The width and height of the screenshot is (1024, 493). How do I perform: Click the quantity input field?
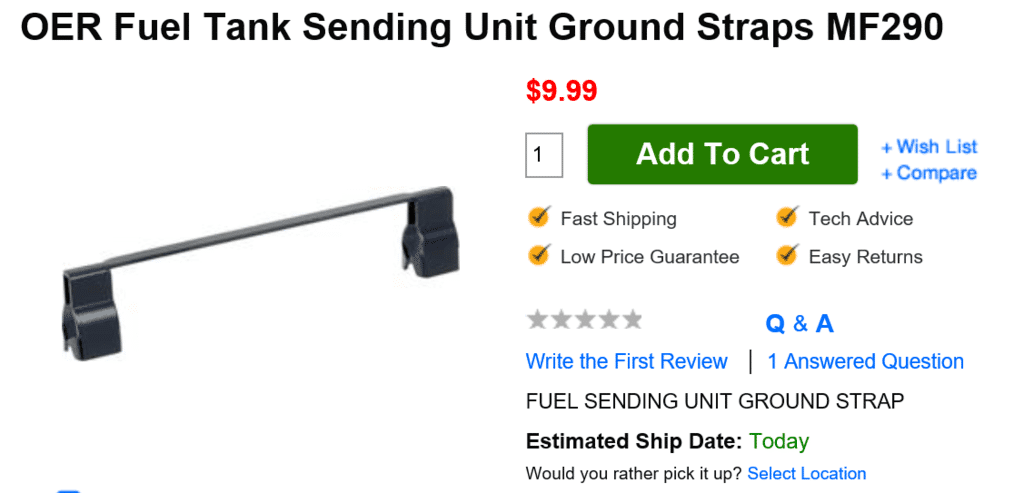pyautogui.click(x=544, y=155)
